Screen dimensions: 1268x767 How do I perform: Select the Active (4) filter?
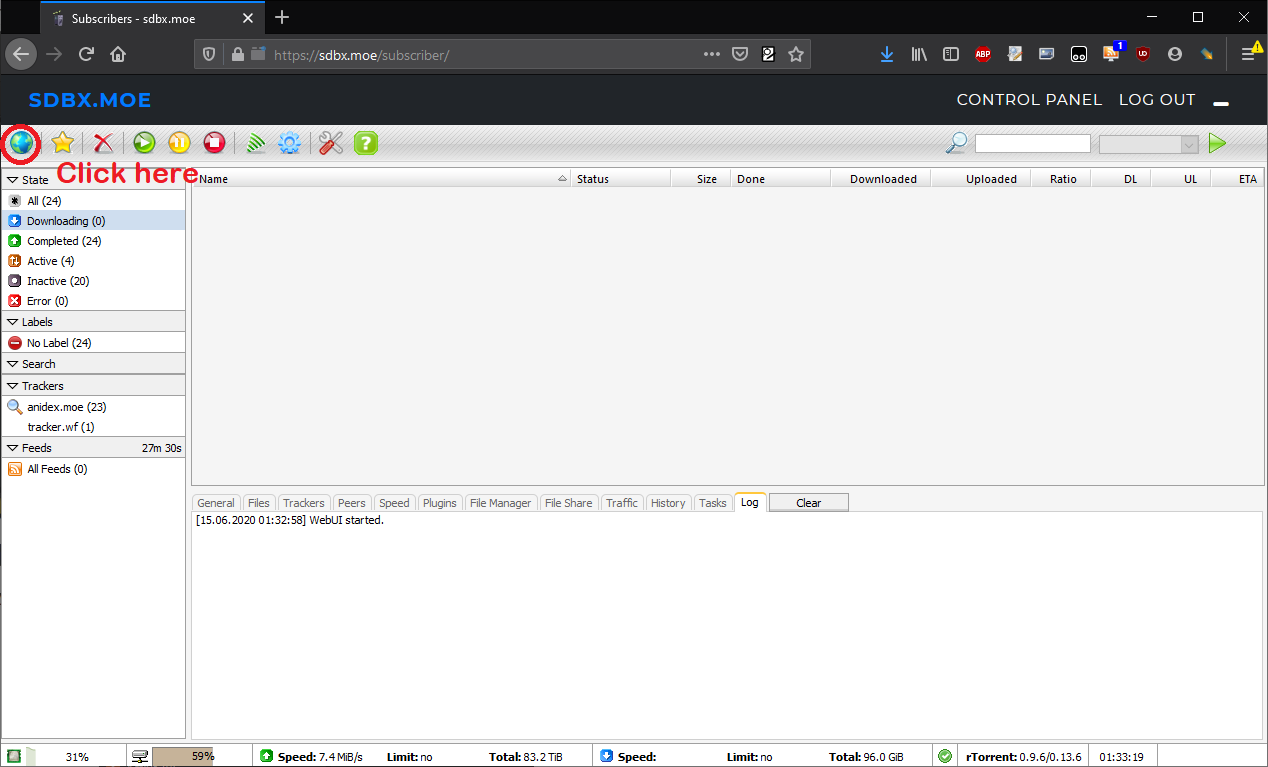93,261
